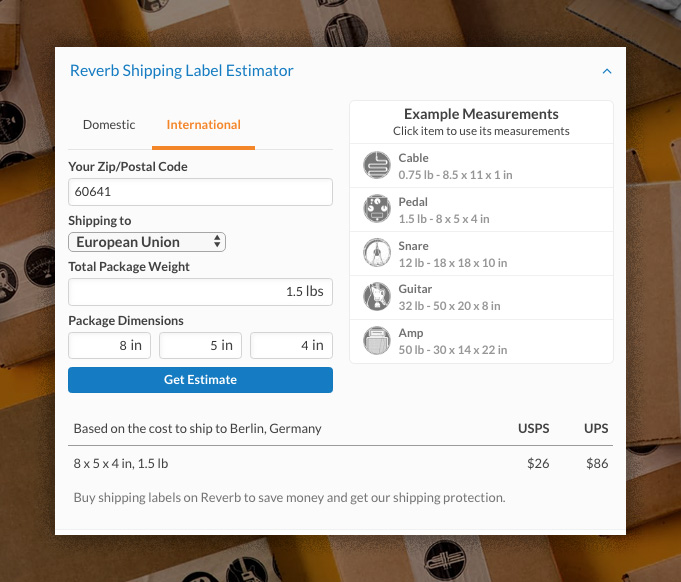681x582 pixels.
Task: Select the International tab
Action: [203, 125]
